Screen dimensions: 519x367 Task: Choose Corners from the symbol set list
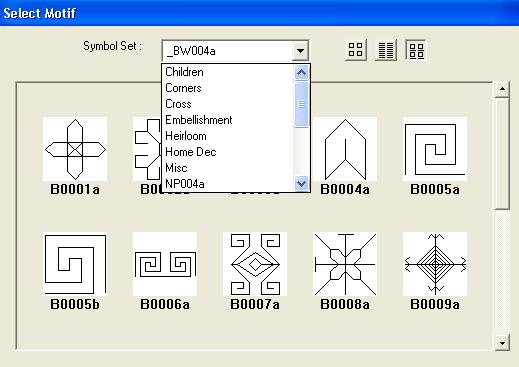pos(227,88)
